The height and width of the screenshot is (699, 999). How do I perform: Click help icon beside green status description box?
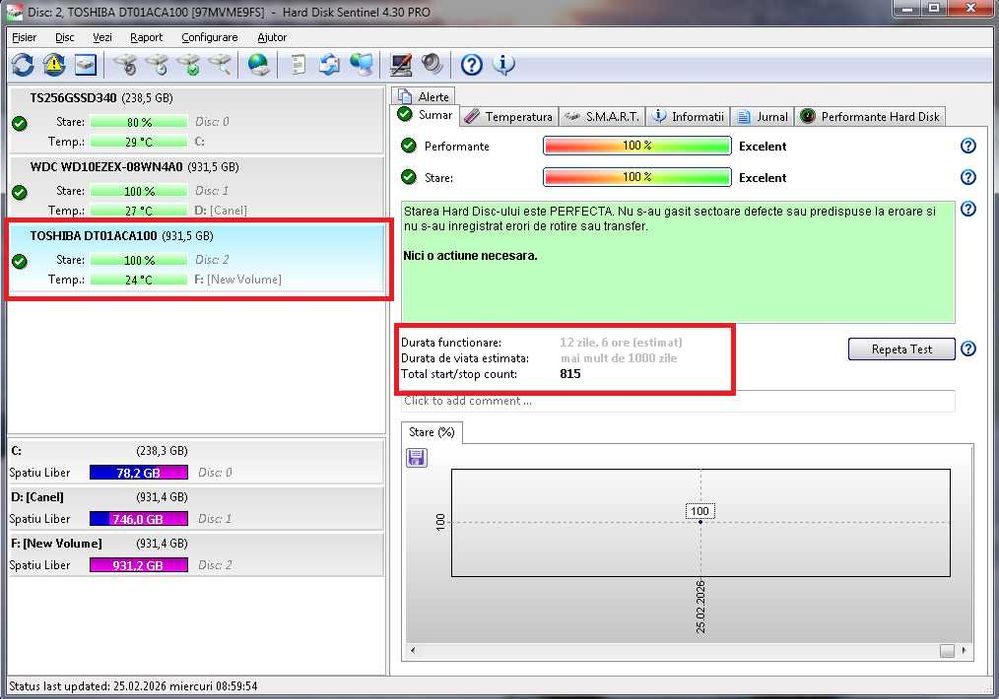click(968, 208)
